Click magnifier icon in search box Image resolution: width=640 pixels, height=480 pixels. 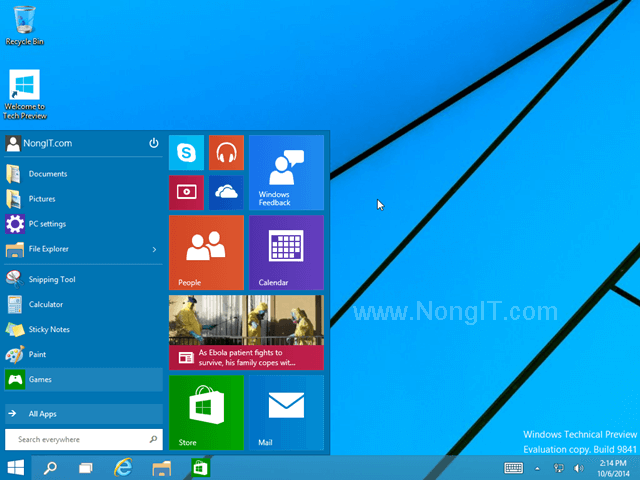pyautogui.click(x=153, y=439)
